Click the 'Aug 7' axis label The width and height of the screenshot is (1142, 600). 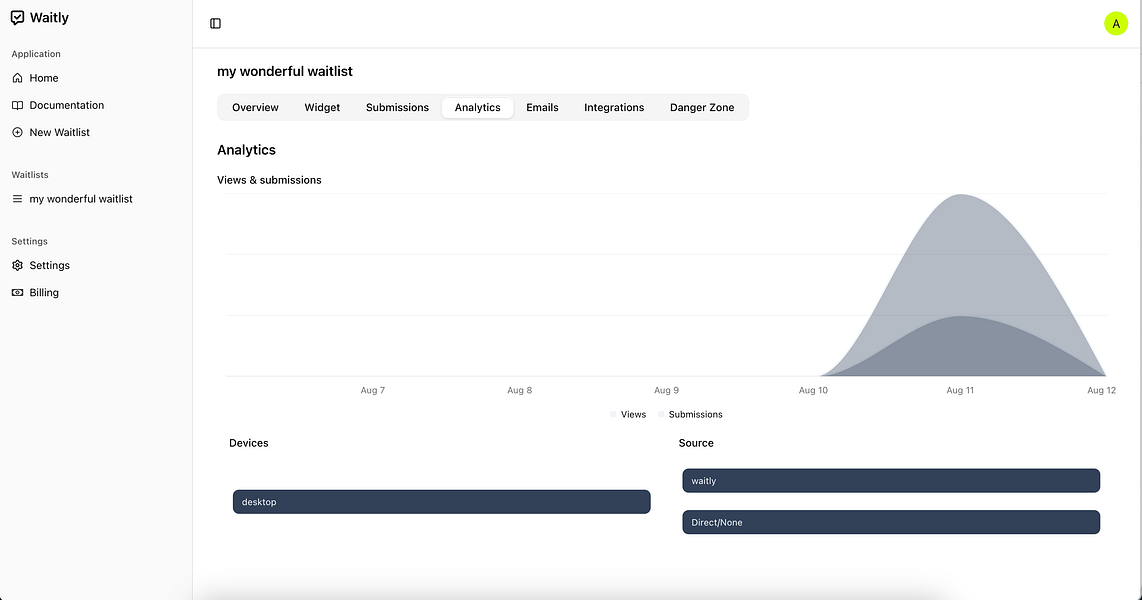click(x=373, y=390)
